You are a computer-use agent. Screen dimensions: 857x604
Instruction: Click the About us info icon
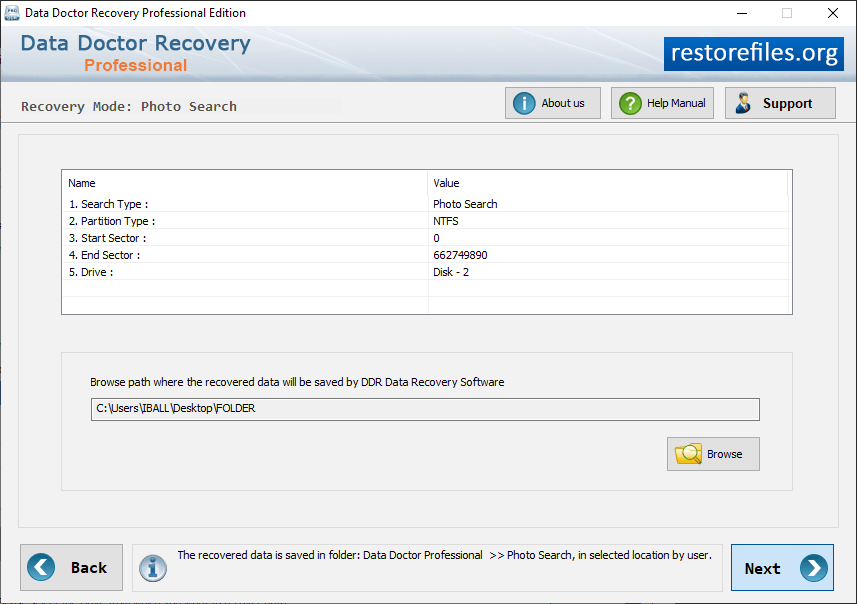[524, 103]
